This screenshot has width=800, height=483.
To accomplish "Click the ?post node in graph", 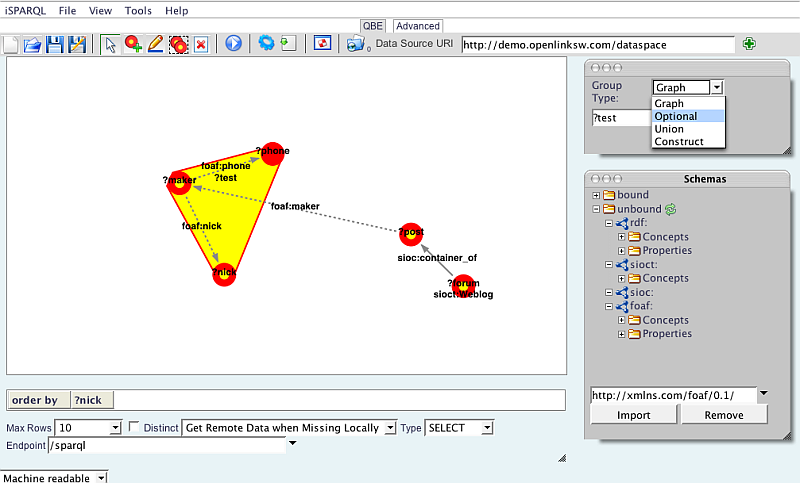I will tap(411, 235).
